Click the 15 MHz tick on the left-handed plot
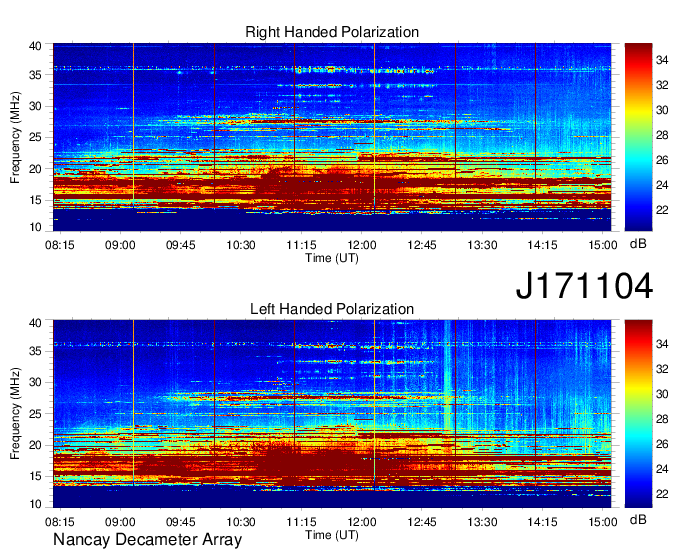This screenshot has height=552, width=680. pyautogui.click(x=35, y=477)
